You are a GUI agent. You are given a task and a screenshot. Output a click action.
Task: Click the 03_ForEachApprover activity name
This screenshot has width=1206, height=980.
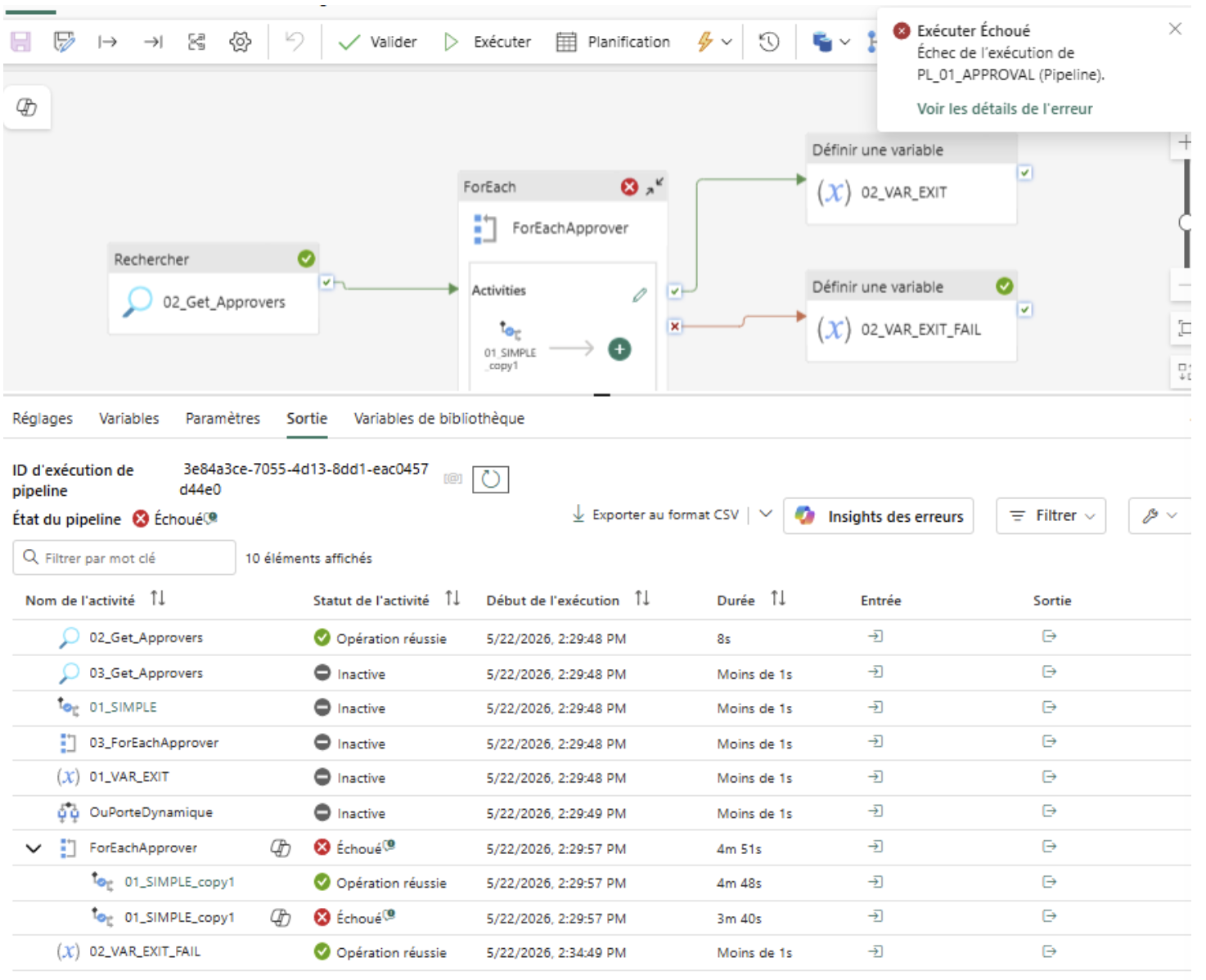click(x=154, y=743)
